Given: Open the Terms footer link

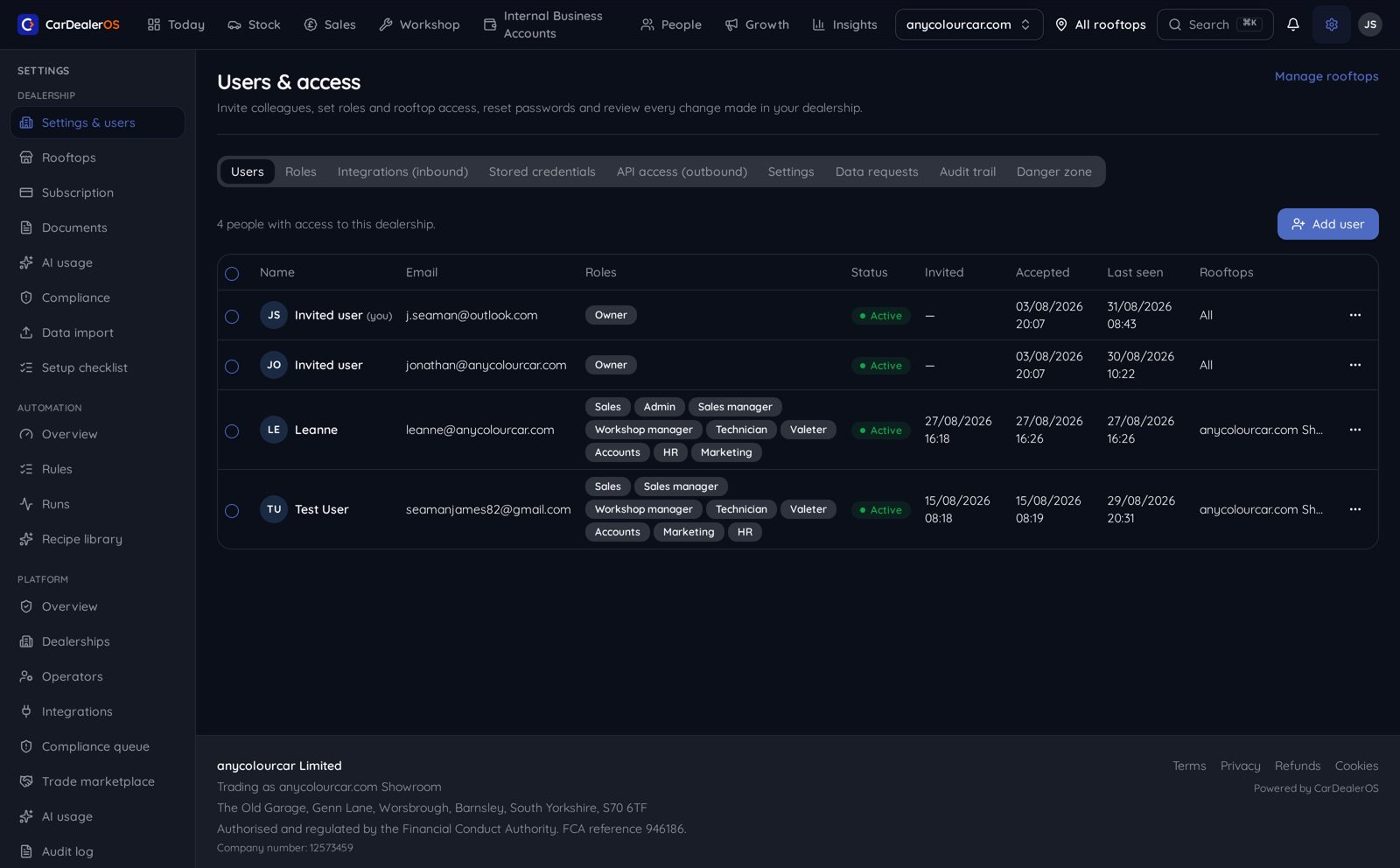Looking at the screenshot, I should [x=1189, y=766].
